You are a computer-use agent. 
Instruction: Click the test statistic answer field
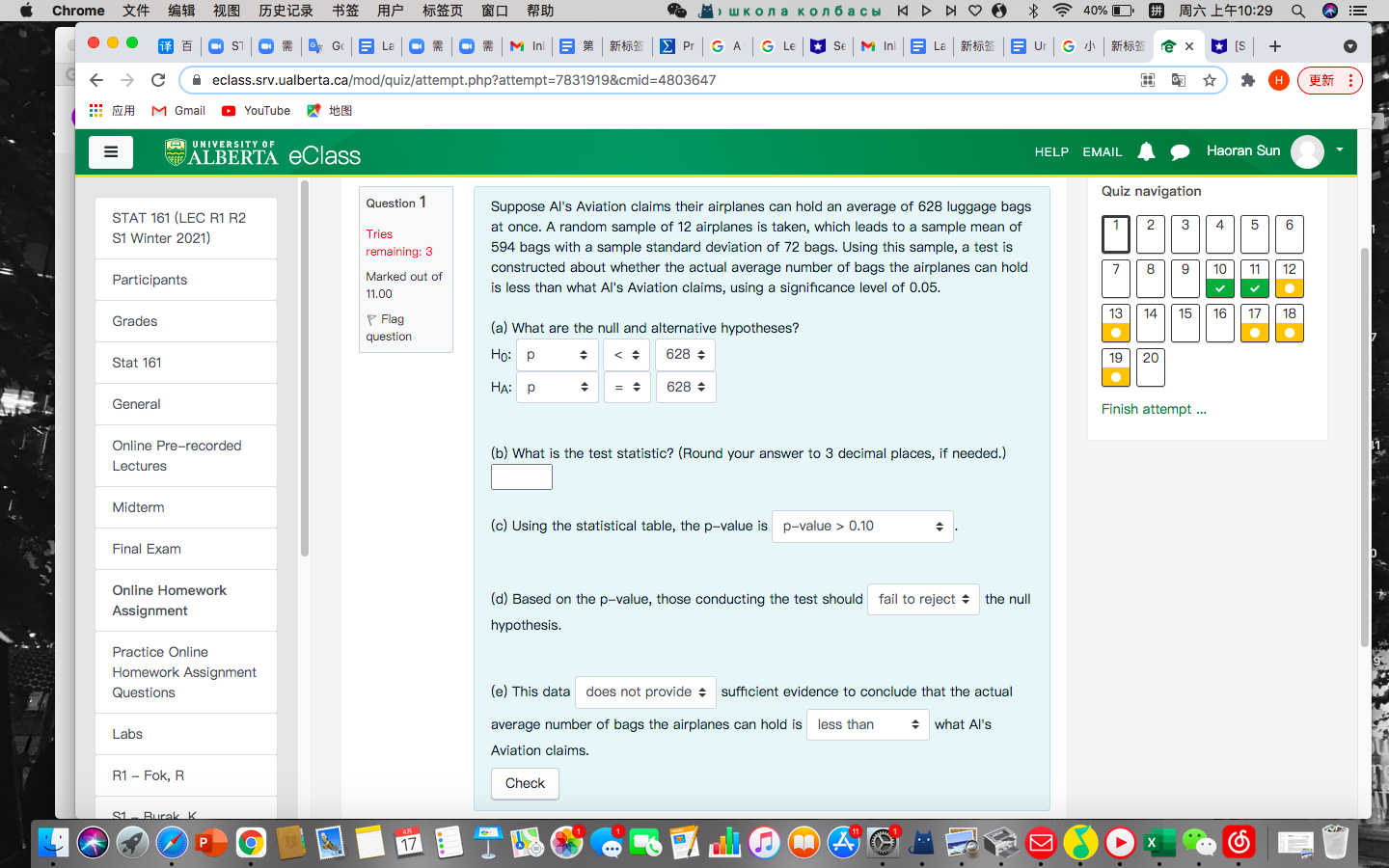521,476
